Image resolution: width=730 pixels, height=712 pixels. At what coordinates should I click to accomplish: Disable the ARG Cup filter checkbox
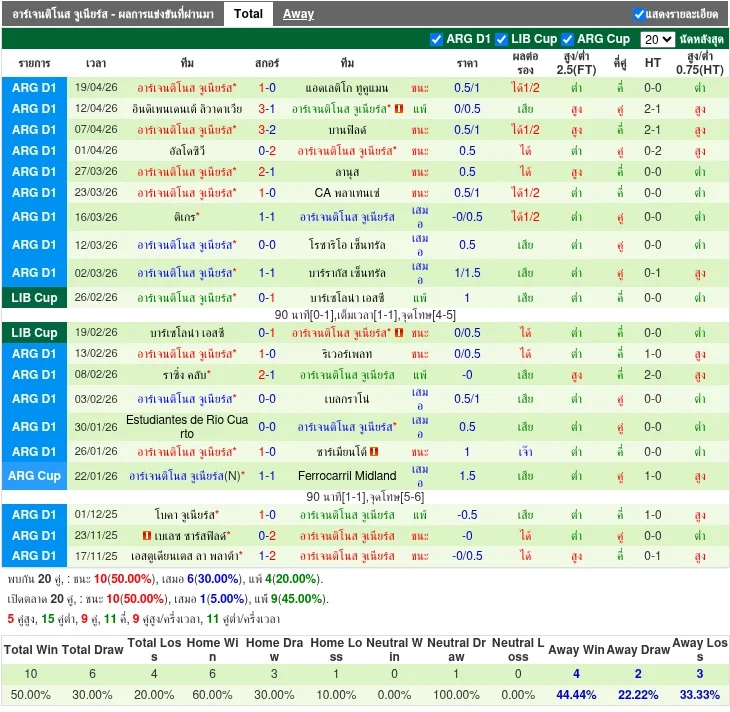pos(568,39)
